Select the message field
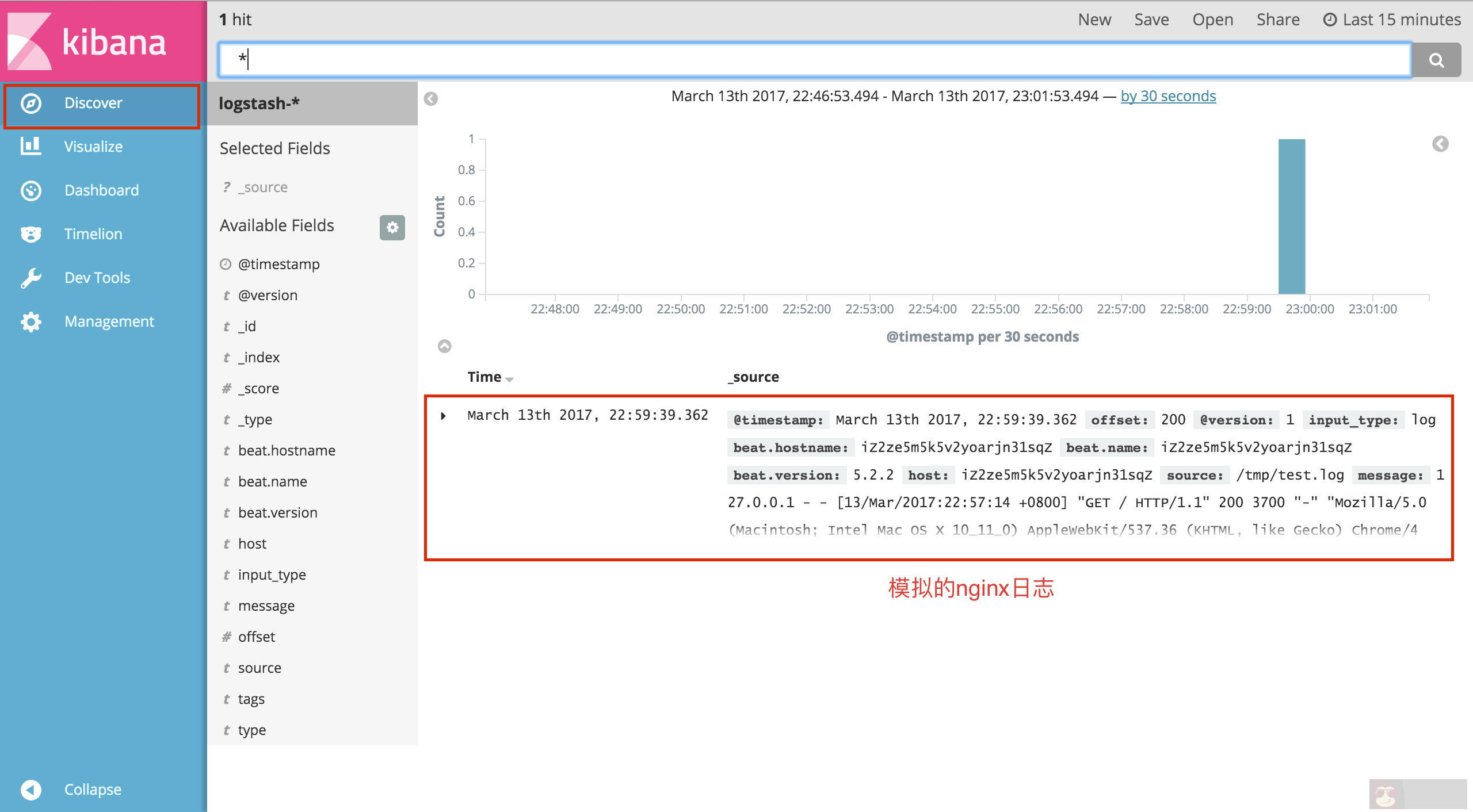Viewport: 1473px width, 812px height. 266,606
